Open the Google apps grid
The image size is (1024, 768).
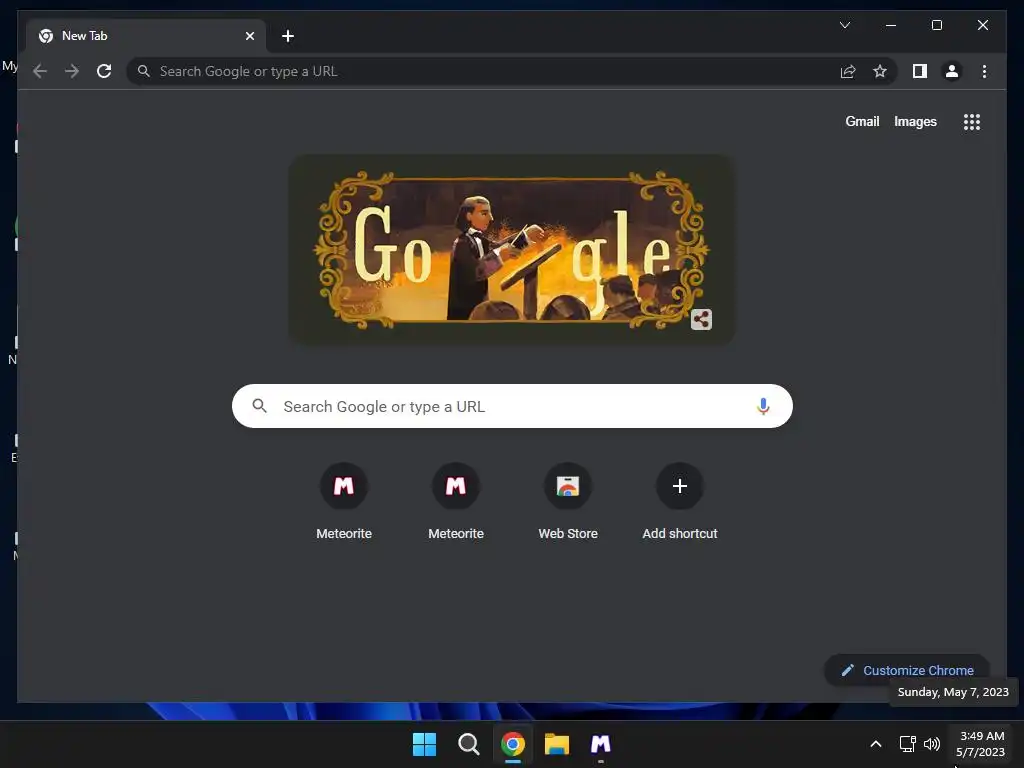pos(972,122)
